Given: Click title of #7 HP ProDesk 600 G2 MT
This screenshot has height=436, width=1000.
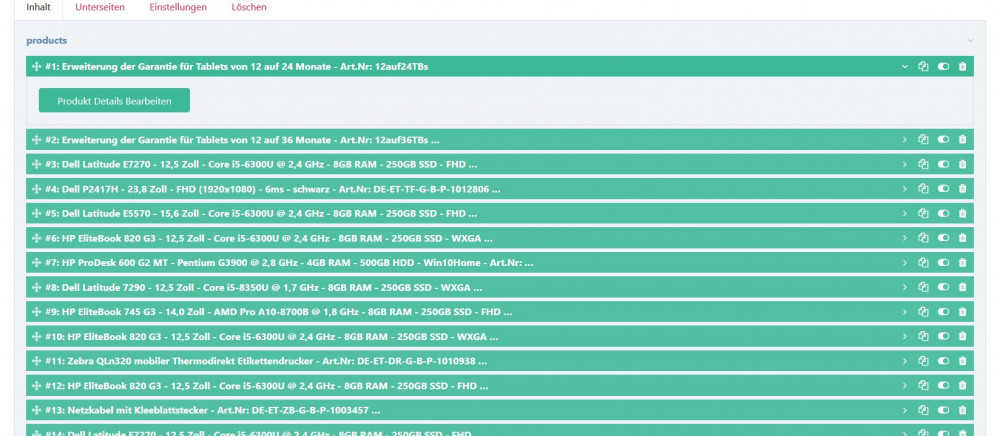Looking at the screenshot, I should click(289, 263).
